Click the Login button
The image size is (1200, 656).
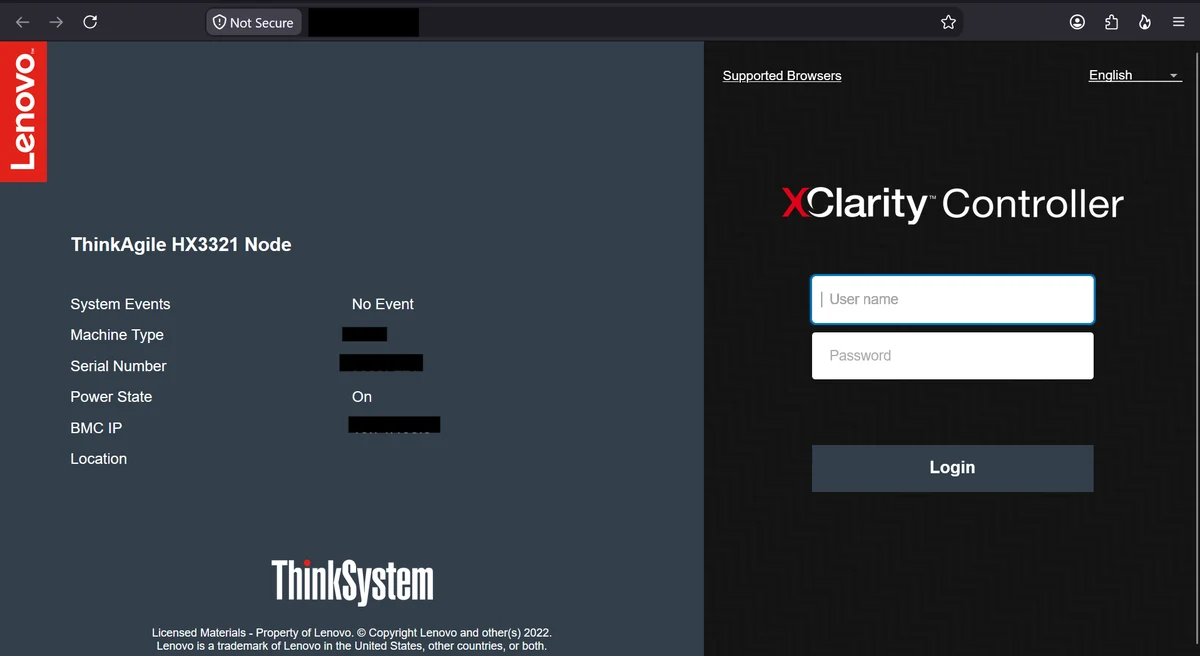click(952, 468)
